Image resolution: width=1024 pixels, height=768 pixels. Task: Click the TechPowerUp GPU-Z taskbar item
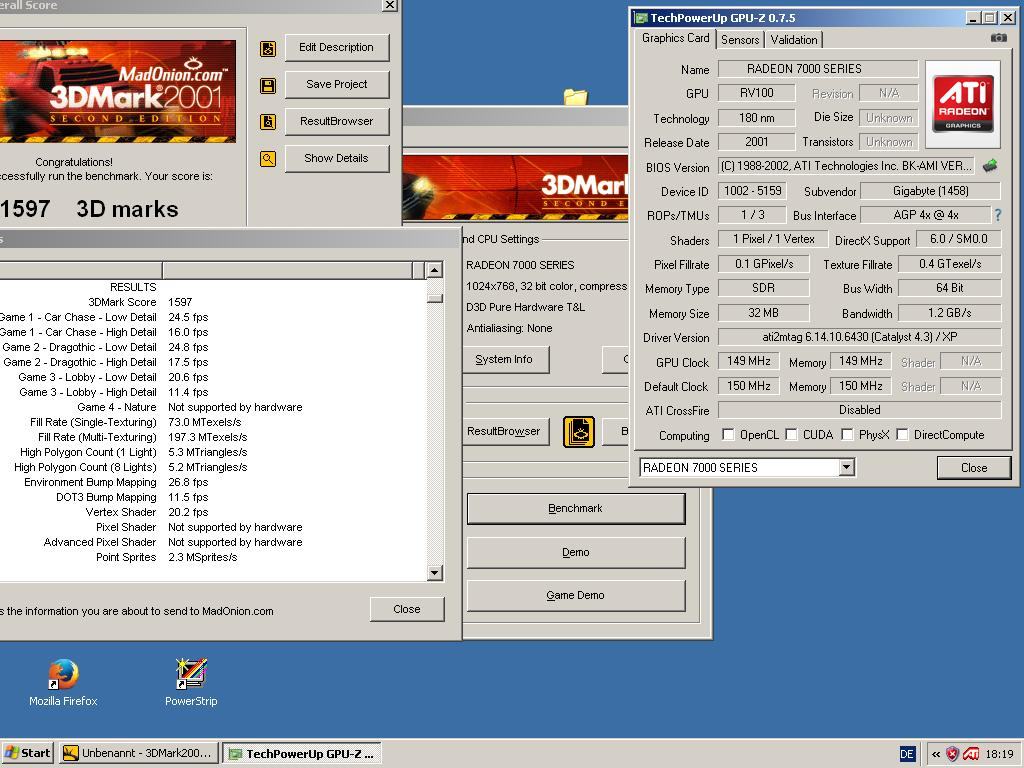click(x=302, y=754)
